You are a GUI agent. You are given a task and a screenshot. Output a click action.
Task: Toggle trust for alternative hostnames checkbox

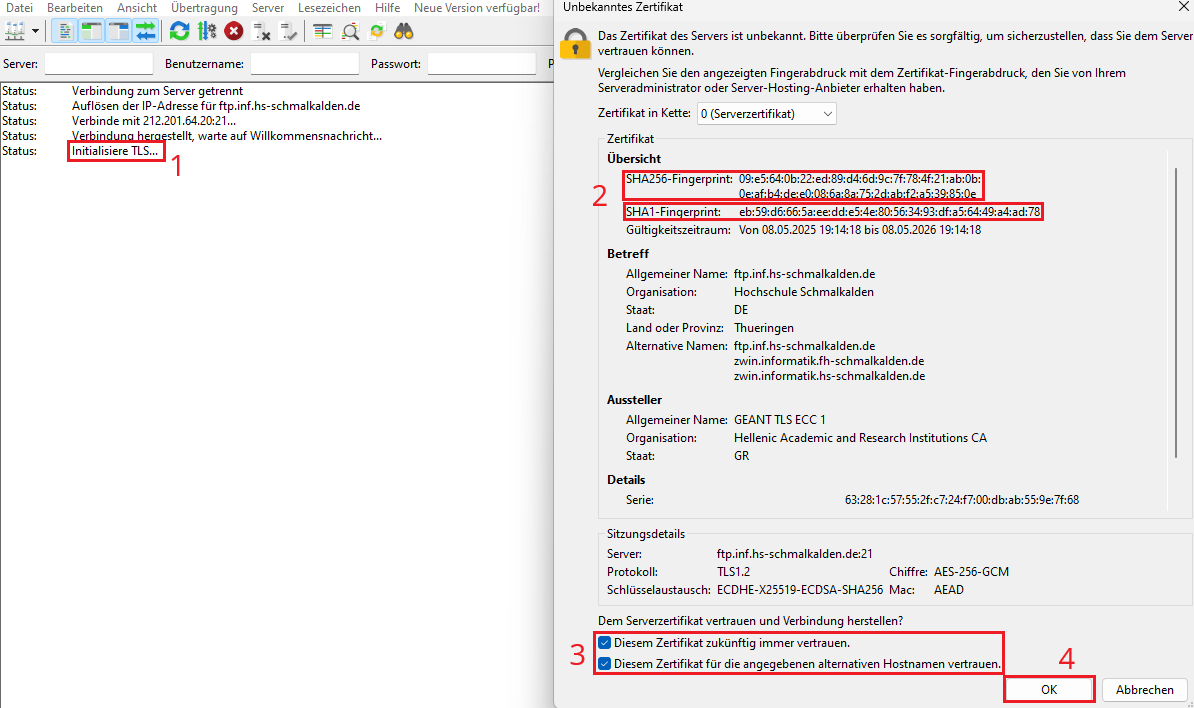pyautogui.click(x=604, y=664)
